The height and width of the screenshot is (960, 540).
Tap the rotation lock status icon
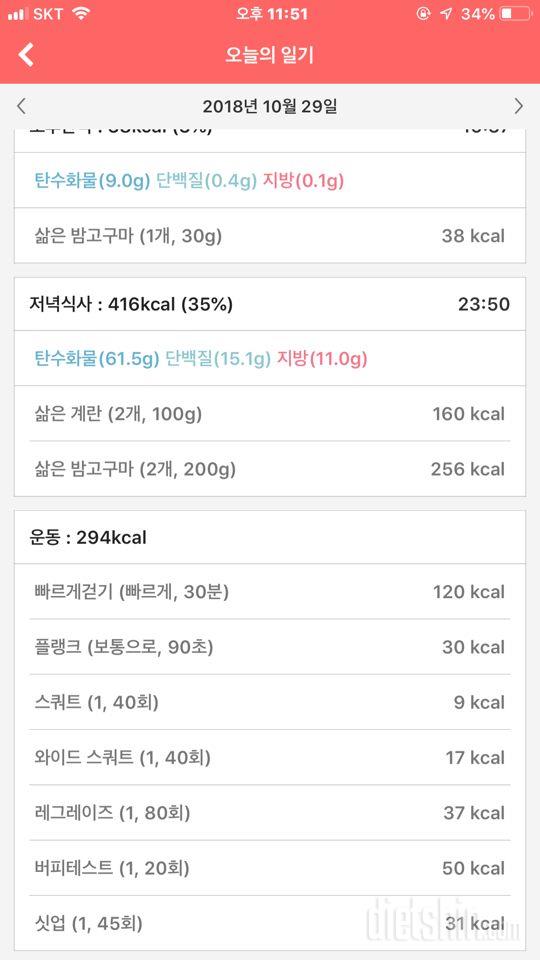click(423, 13)
